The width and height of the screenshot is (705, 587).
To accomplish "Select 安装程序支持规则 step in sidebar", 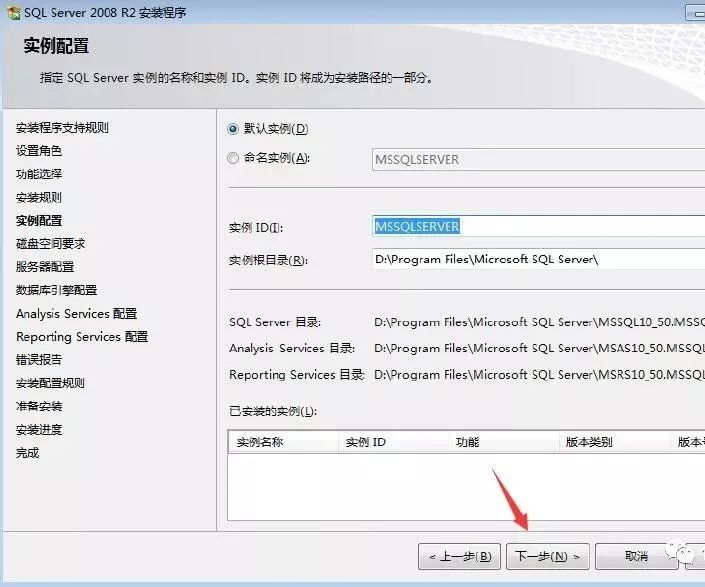I will point(62,128).
